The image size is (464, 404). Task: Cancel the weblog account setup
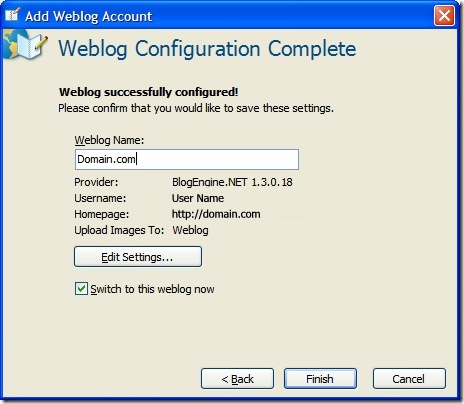pyautogui.click(x=409, y=379)
